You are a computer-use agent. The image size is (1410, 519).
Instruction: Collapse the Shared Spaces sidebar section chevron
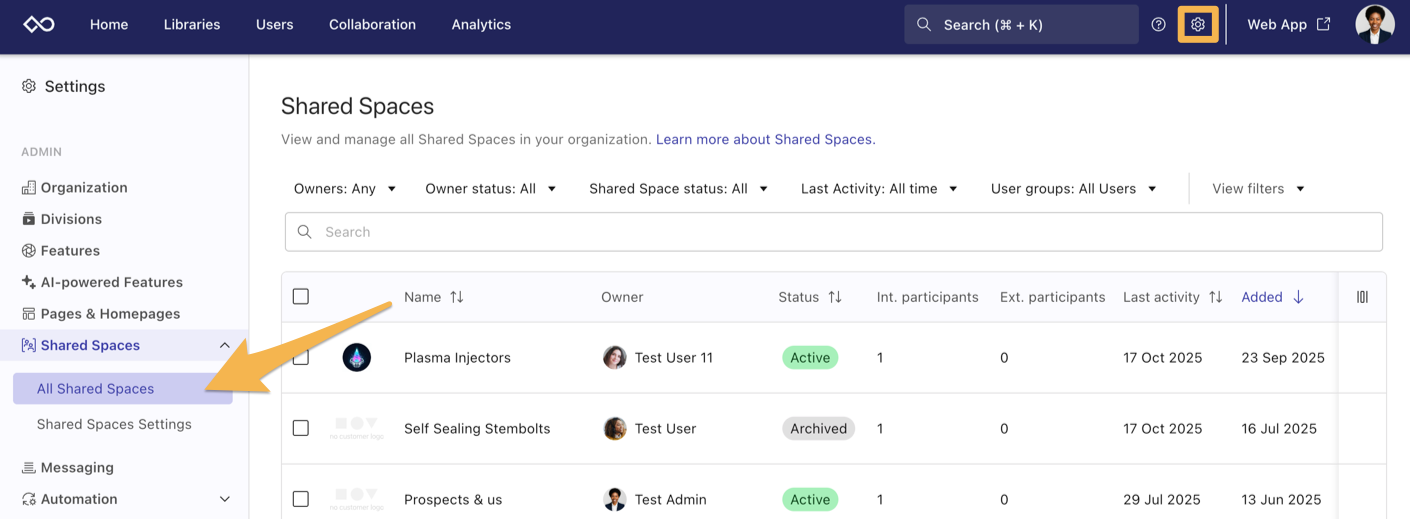coord(224,345)
